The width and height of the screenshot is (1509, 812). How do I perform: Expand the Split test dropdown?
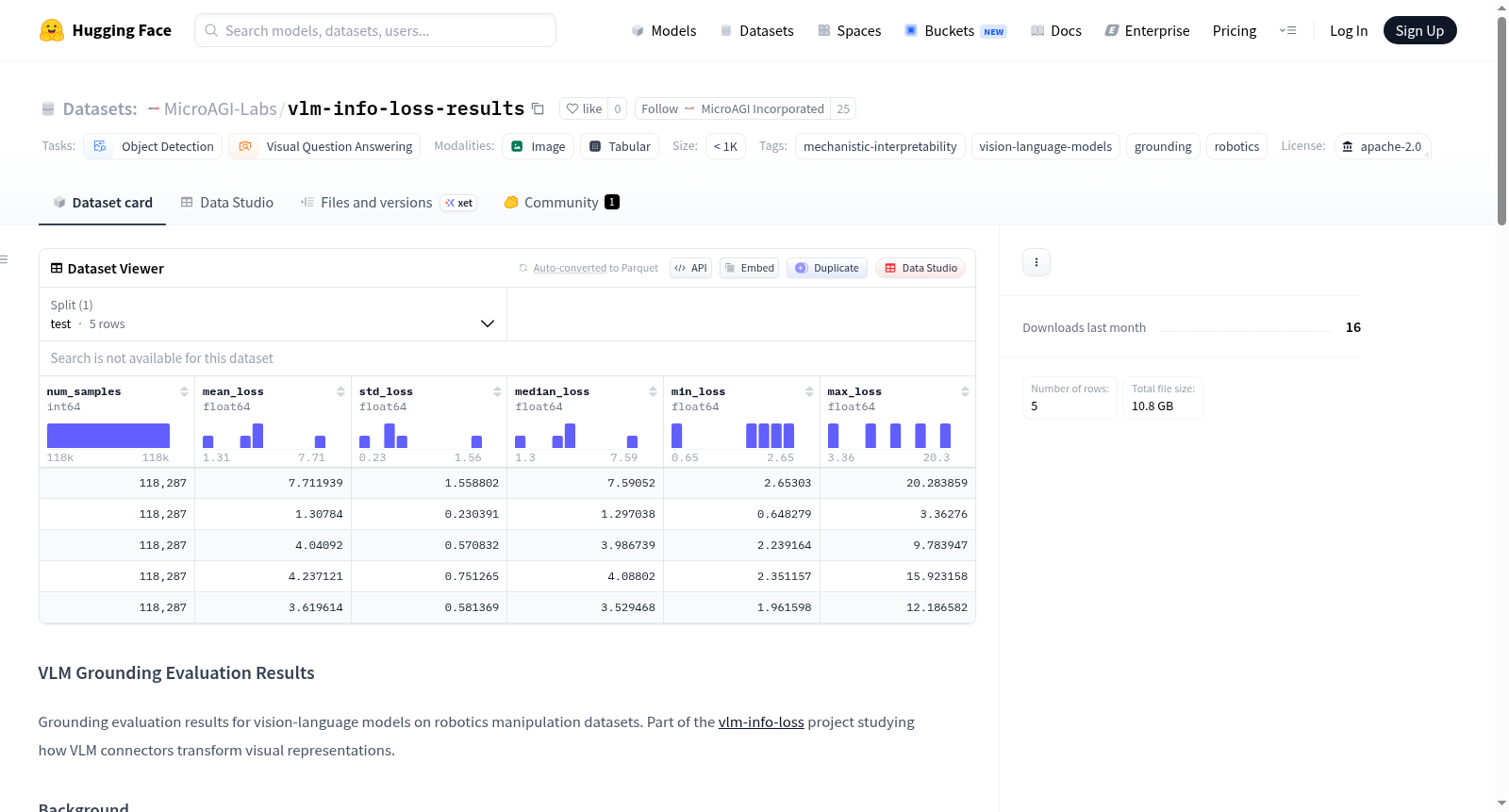pos(273,314)
